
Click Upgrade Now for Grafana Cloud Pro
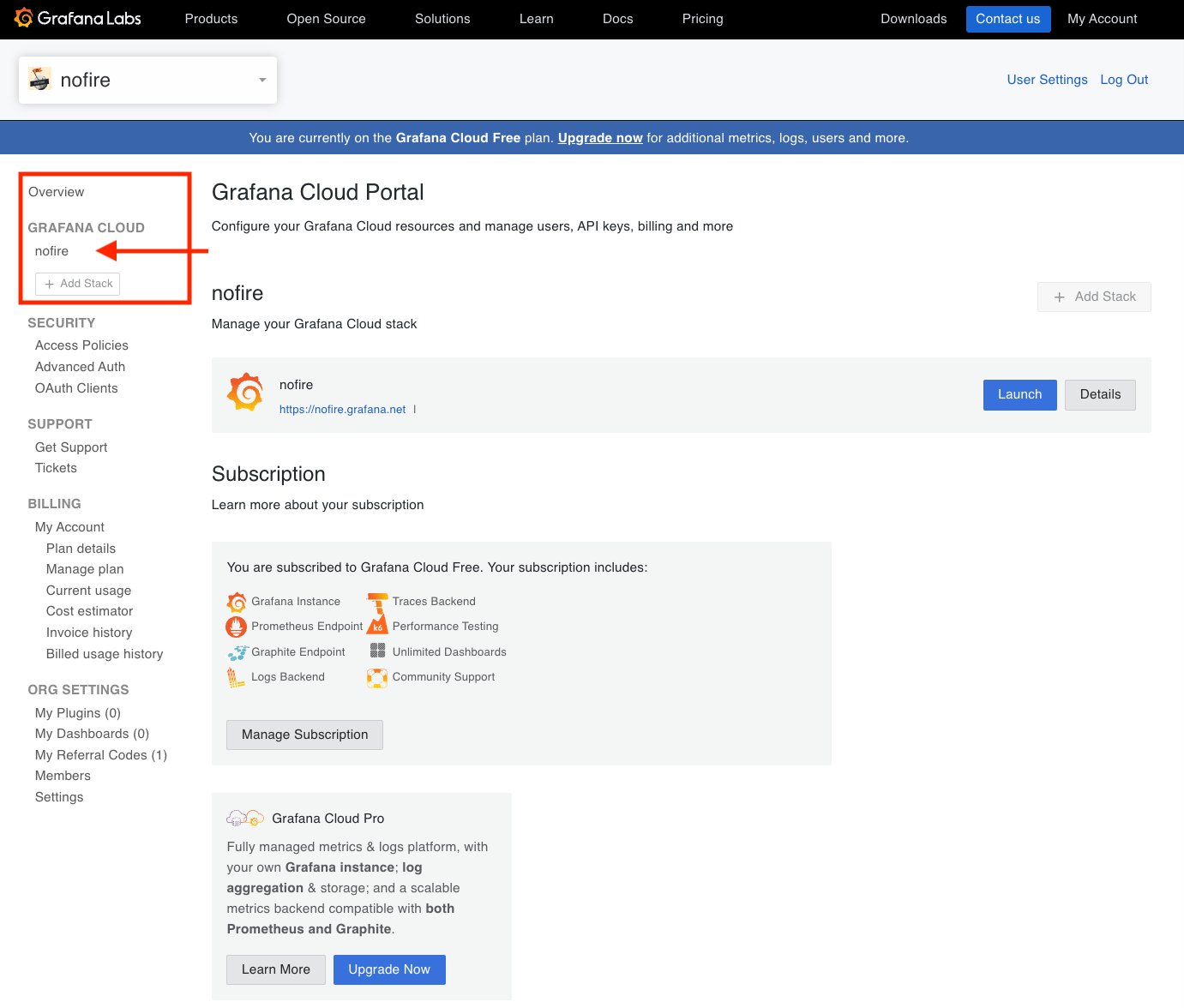389,970
